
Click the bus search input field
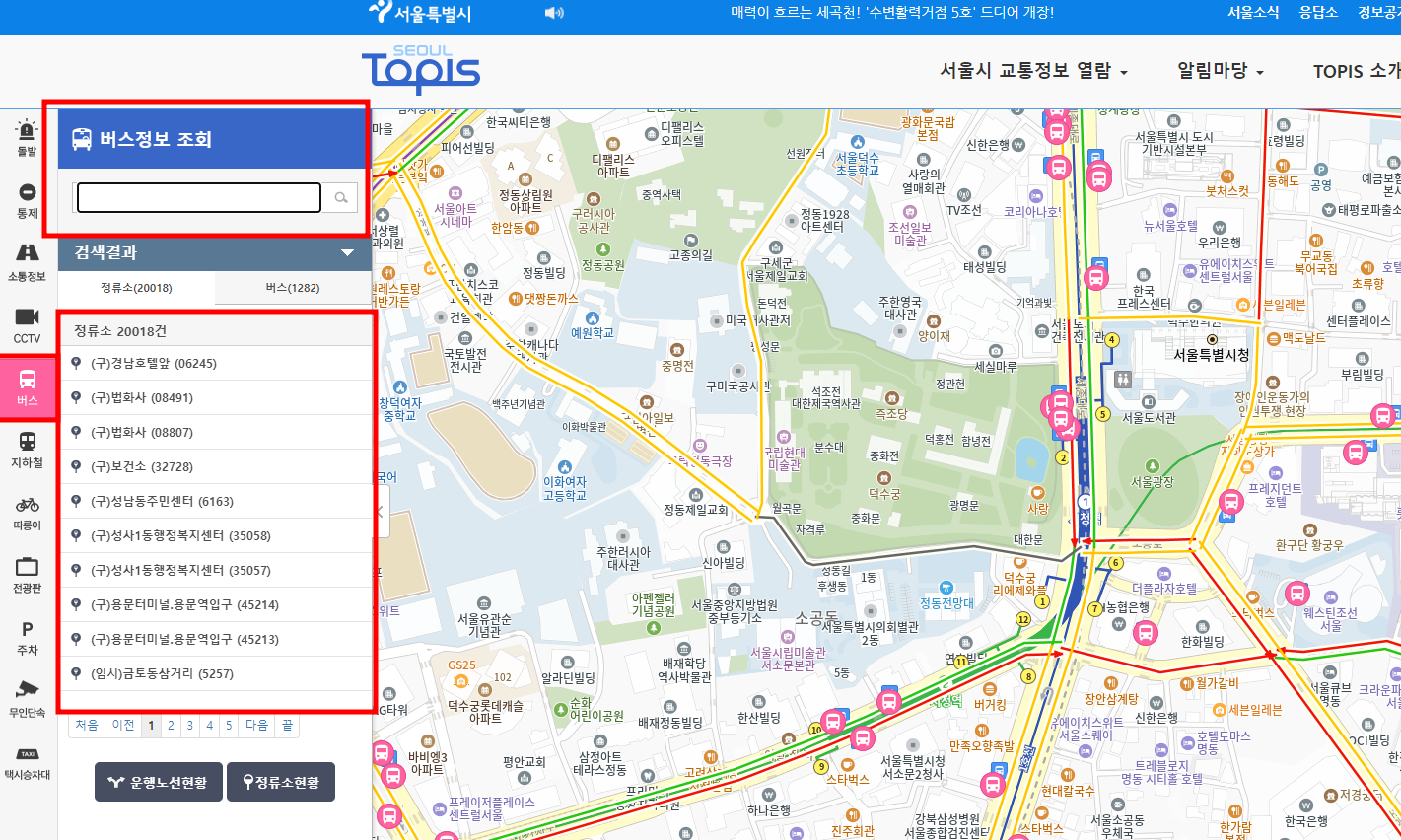click(199, 198)
